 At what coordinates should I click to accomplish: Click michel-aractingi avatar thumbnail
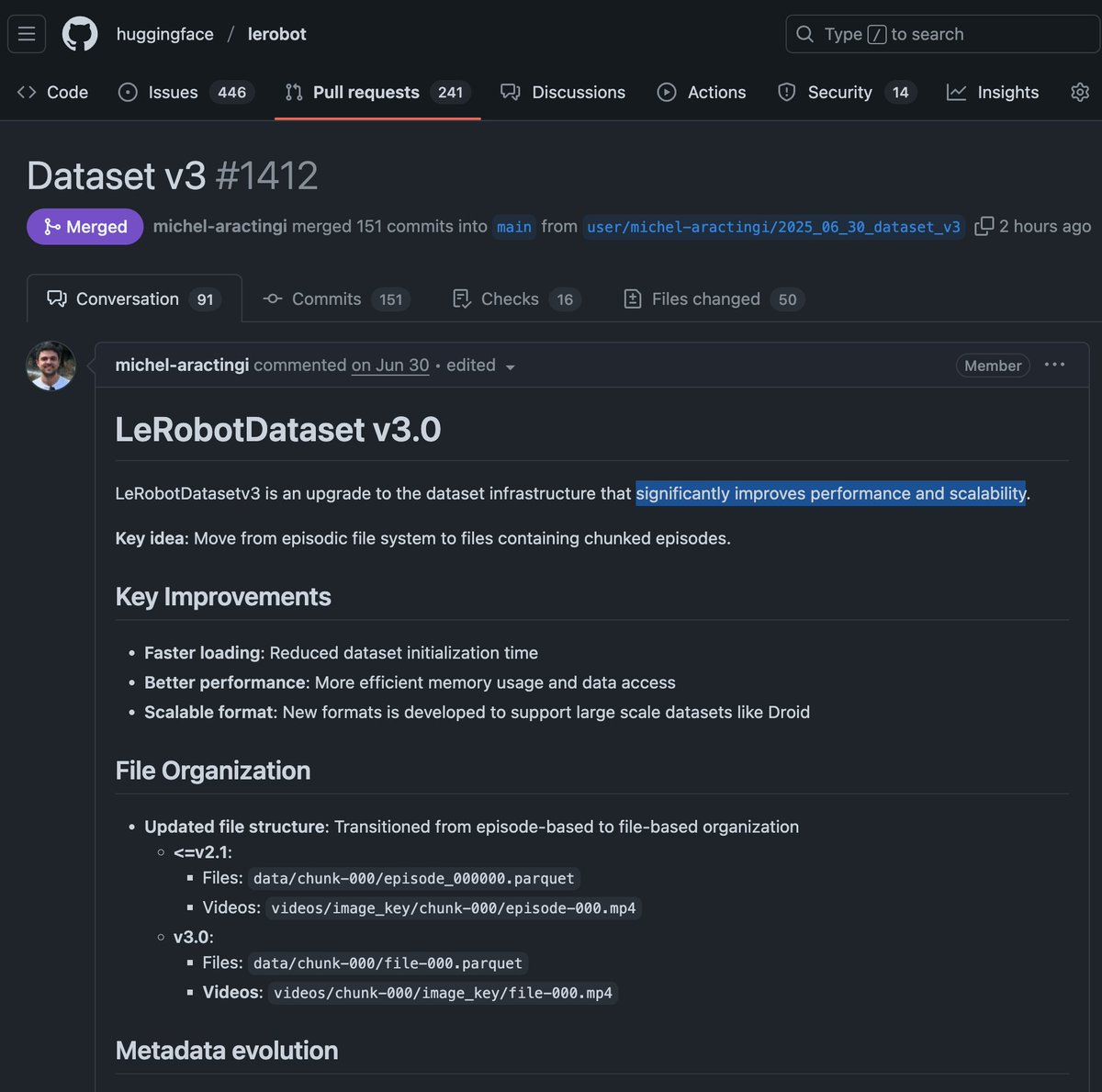tap(51, 366)
